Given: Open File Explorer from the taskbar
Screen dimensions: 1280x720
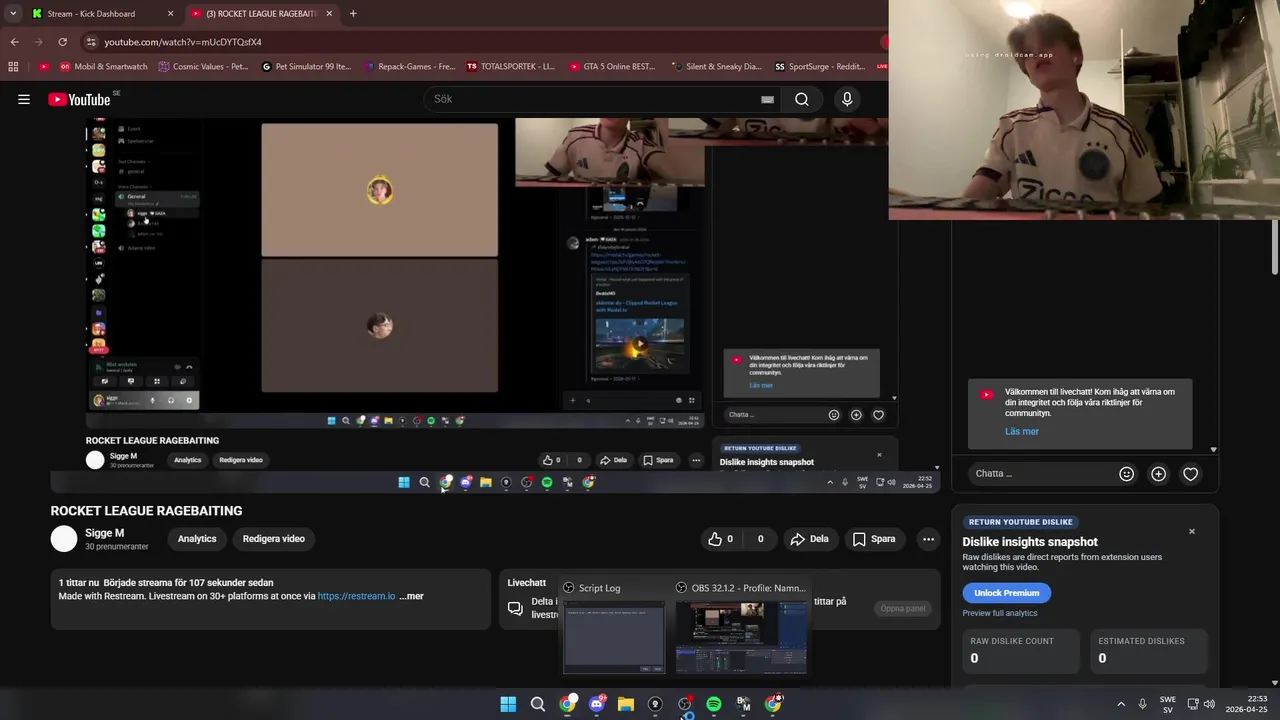Looking at the screenshot, I should coord(626,704).
